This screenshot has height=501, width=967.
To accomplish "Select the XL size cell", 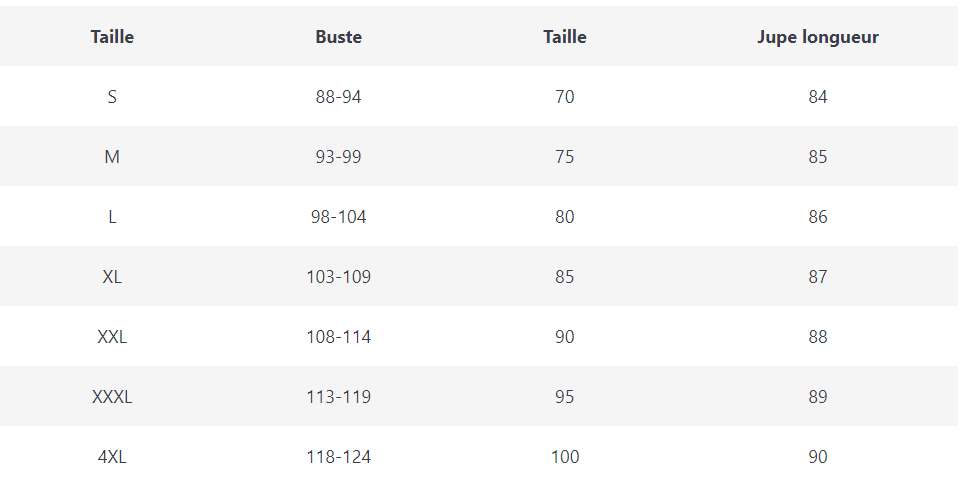I will 112,277.
